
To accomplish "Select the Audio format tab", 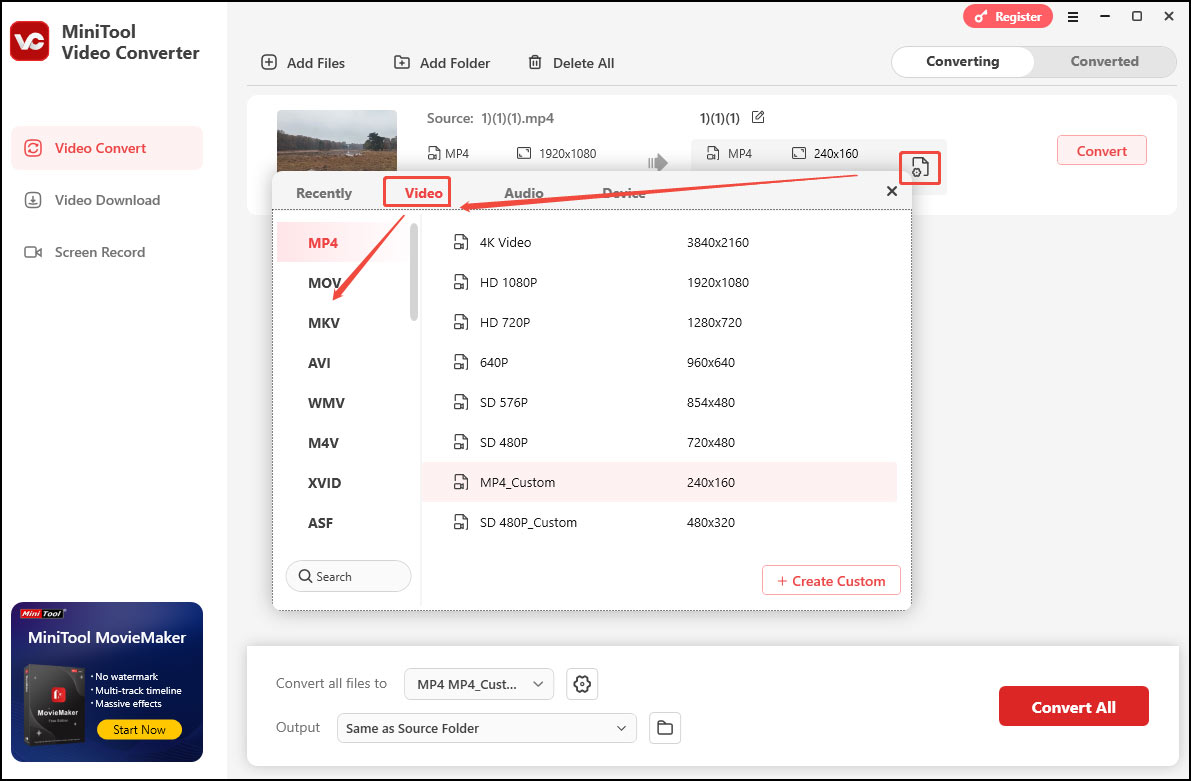I will [523, 193].
